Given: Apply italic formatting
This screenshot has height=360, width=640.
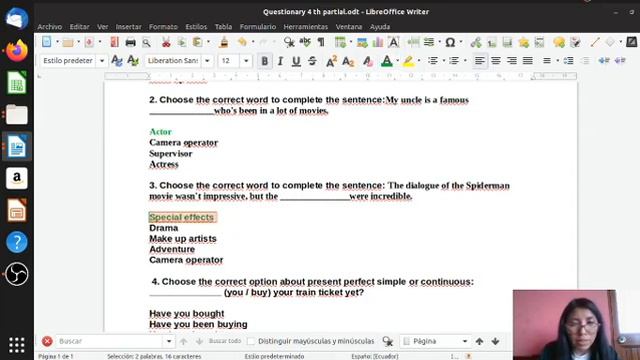Looking at the screenshot, I should (x=280, y=61).
